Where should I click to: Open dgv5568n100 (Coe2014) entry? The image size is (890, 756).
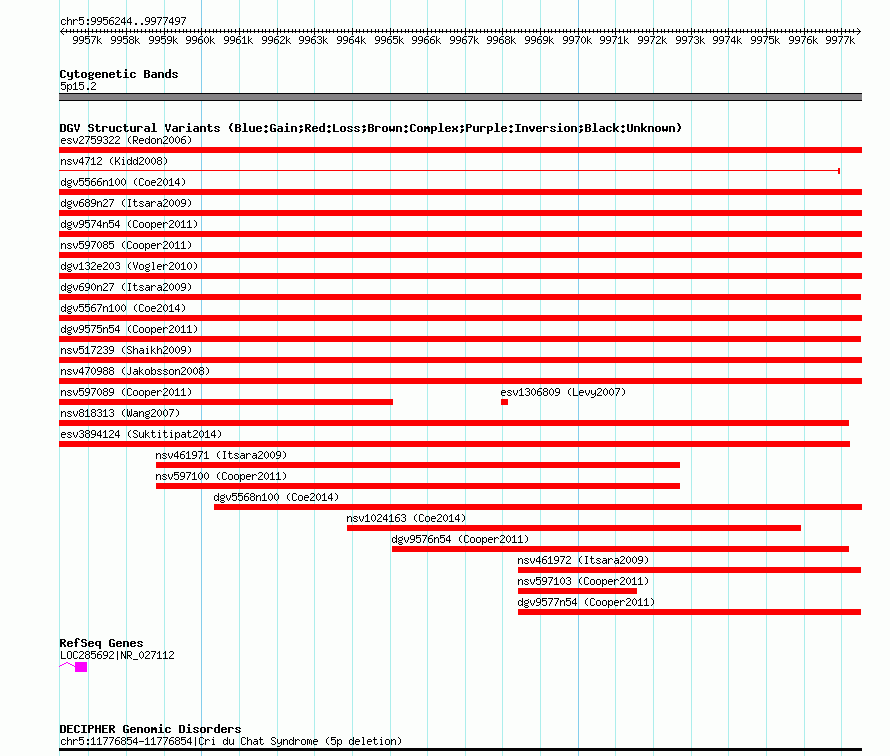tap(276, 497)
